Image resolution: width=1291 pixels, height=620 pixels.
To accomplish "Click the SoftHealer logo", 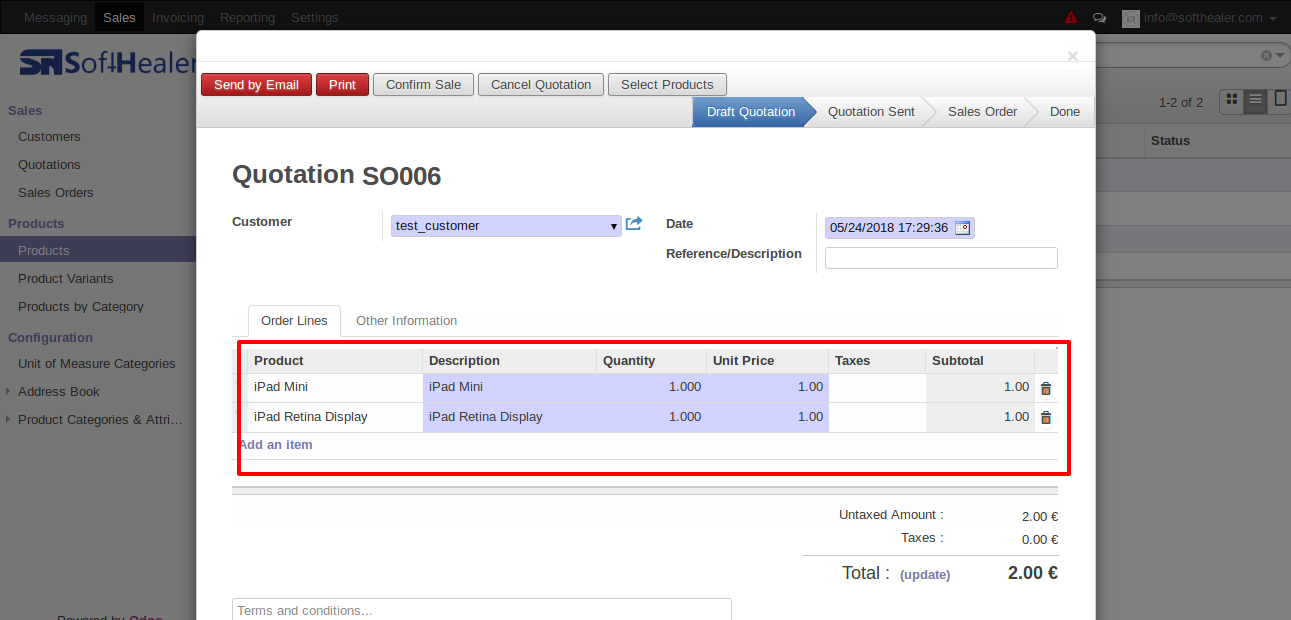I will [108, 63].
